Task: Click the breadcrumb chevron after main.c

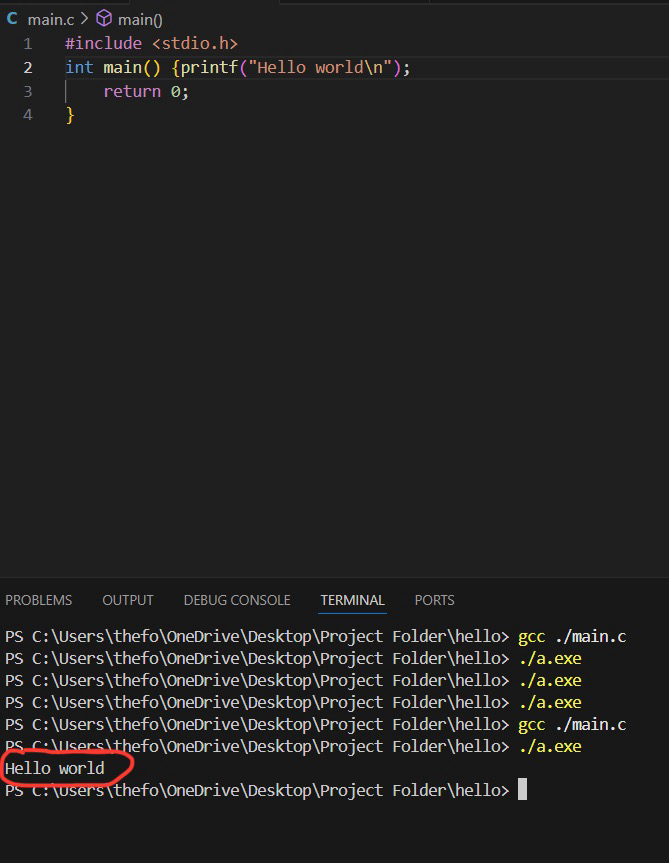Action: 83,19
